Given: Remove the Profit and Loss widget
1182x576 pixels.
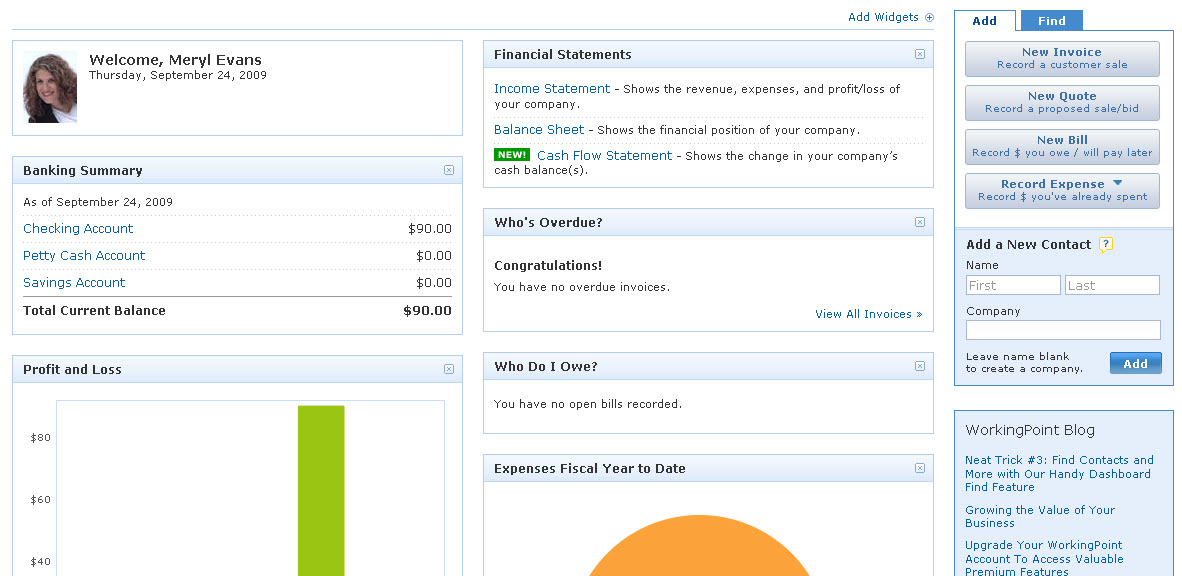Looking at the screenshot, I should tap(449, 369).
